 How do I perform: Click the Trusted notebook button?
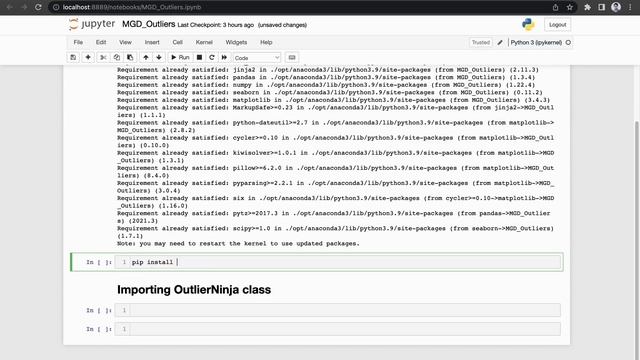481,42
